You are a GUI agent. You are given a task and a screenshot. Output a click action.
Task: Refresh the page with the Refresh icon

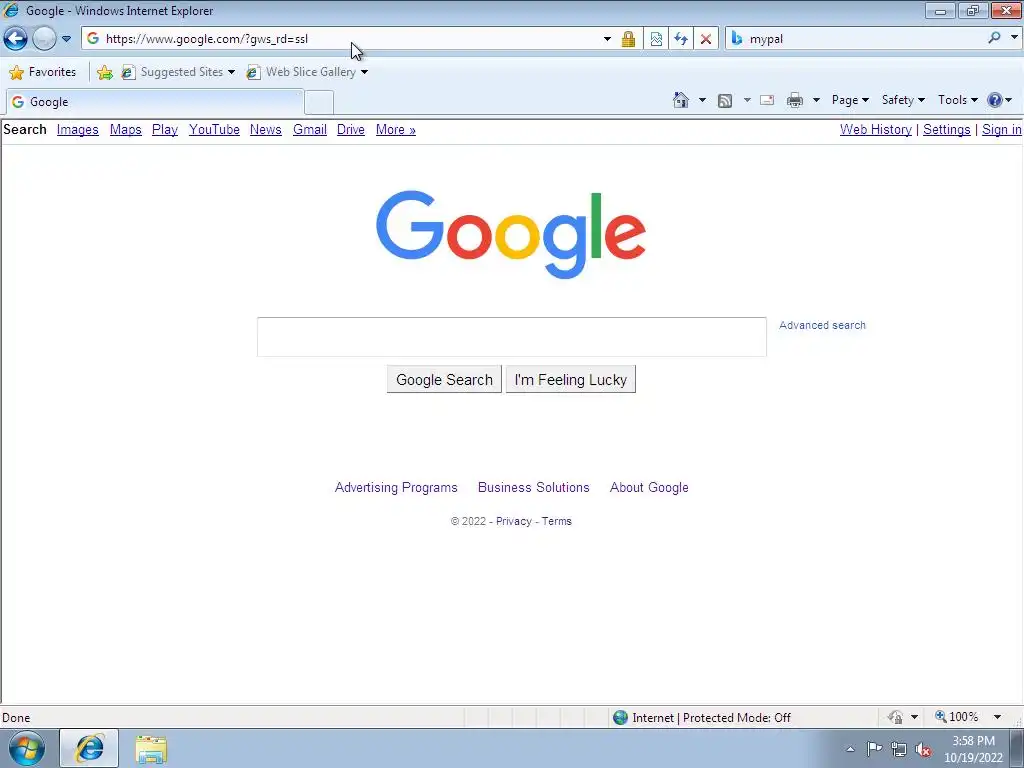(681, 39)
